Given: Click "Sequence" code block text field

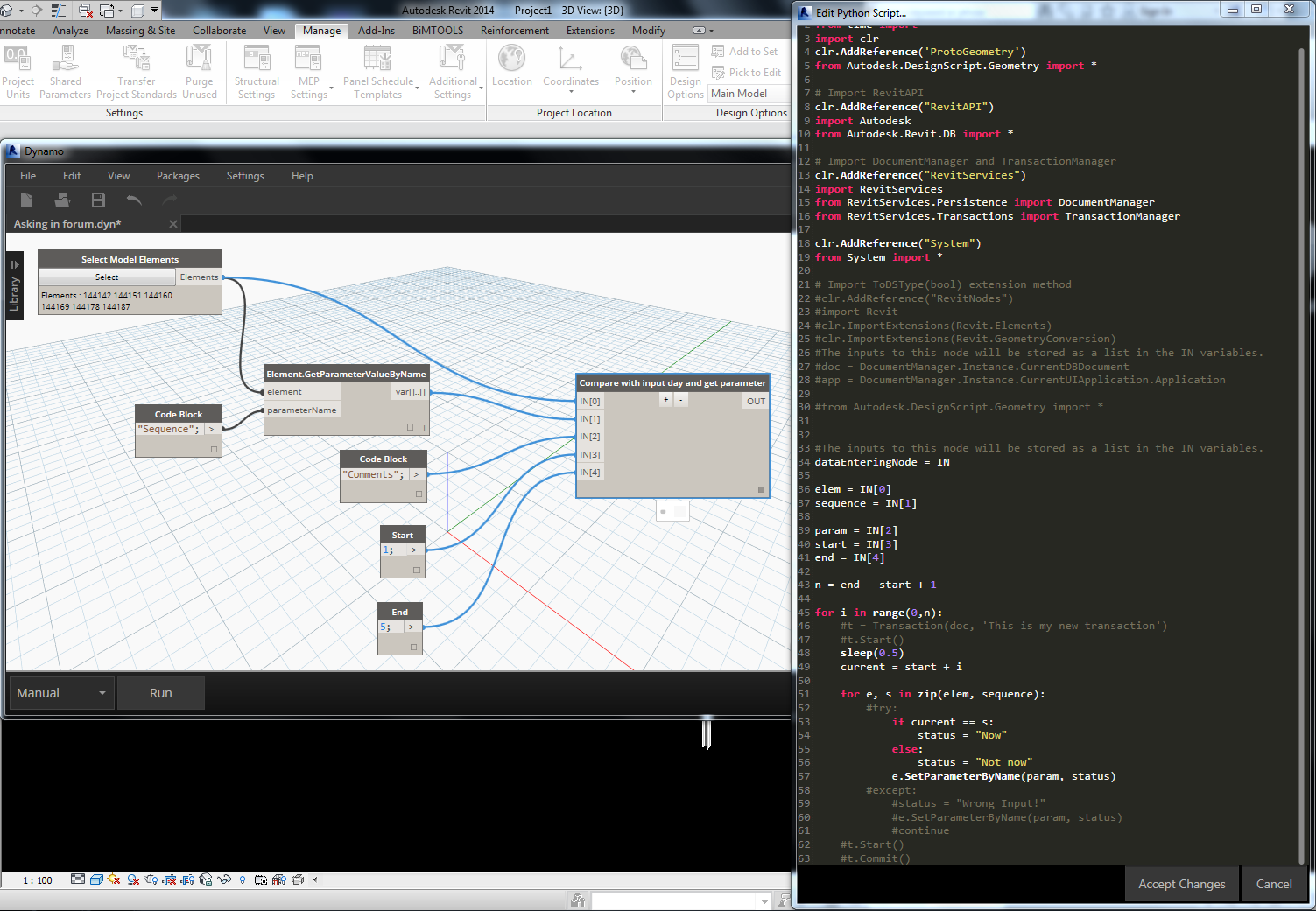Looking at the screenshot, I should pyautogui.click(x=169, y=430).
